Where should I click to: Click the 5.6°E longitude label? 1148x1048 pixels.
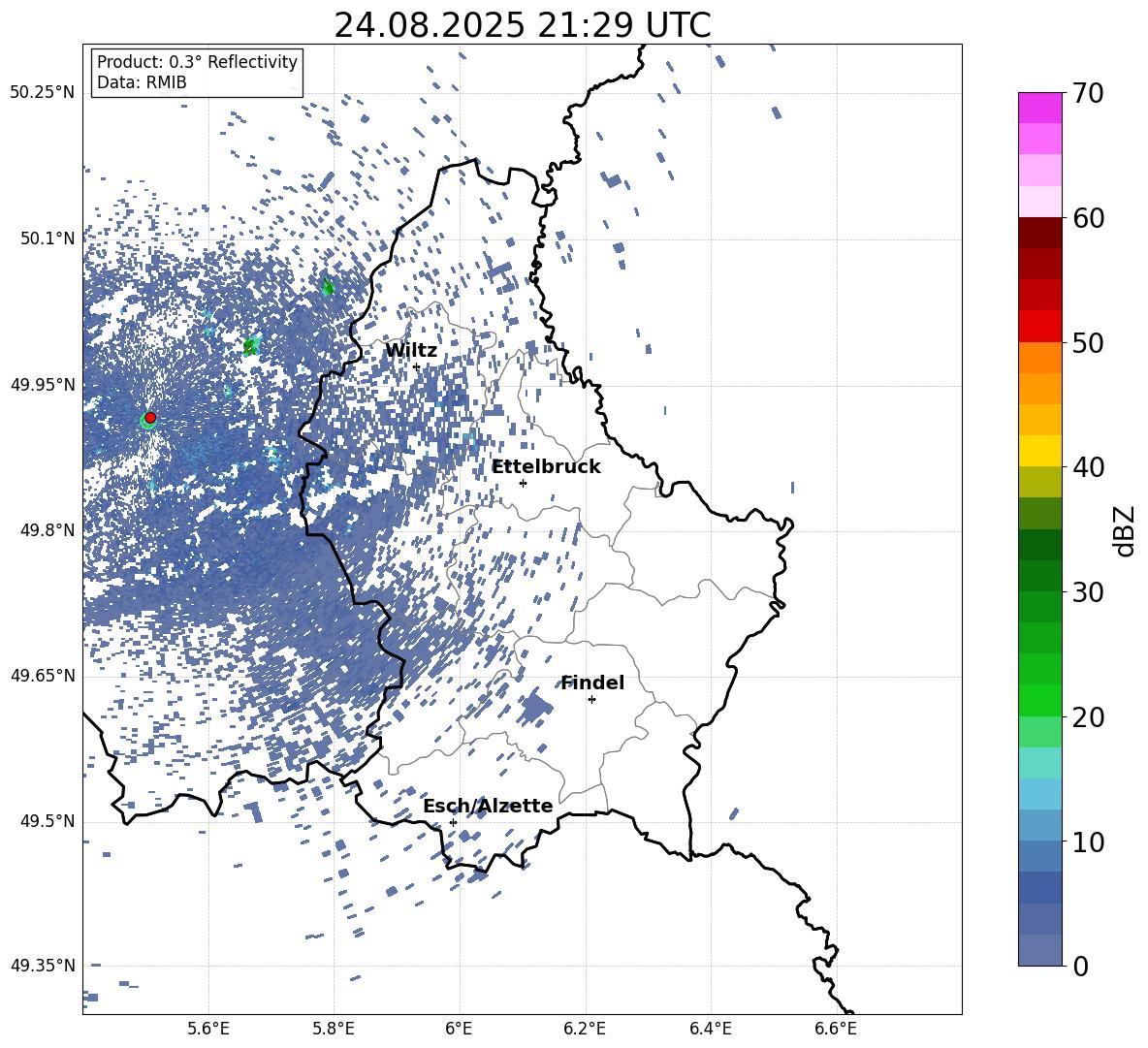click(x=208, y=1029)
